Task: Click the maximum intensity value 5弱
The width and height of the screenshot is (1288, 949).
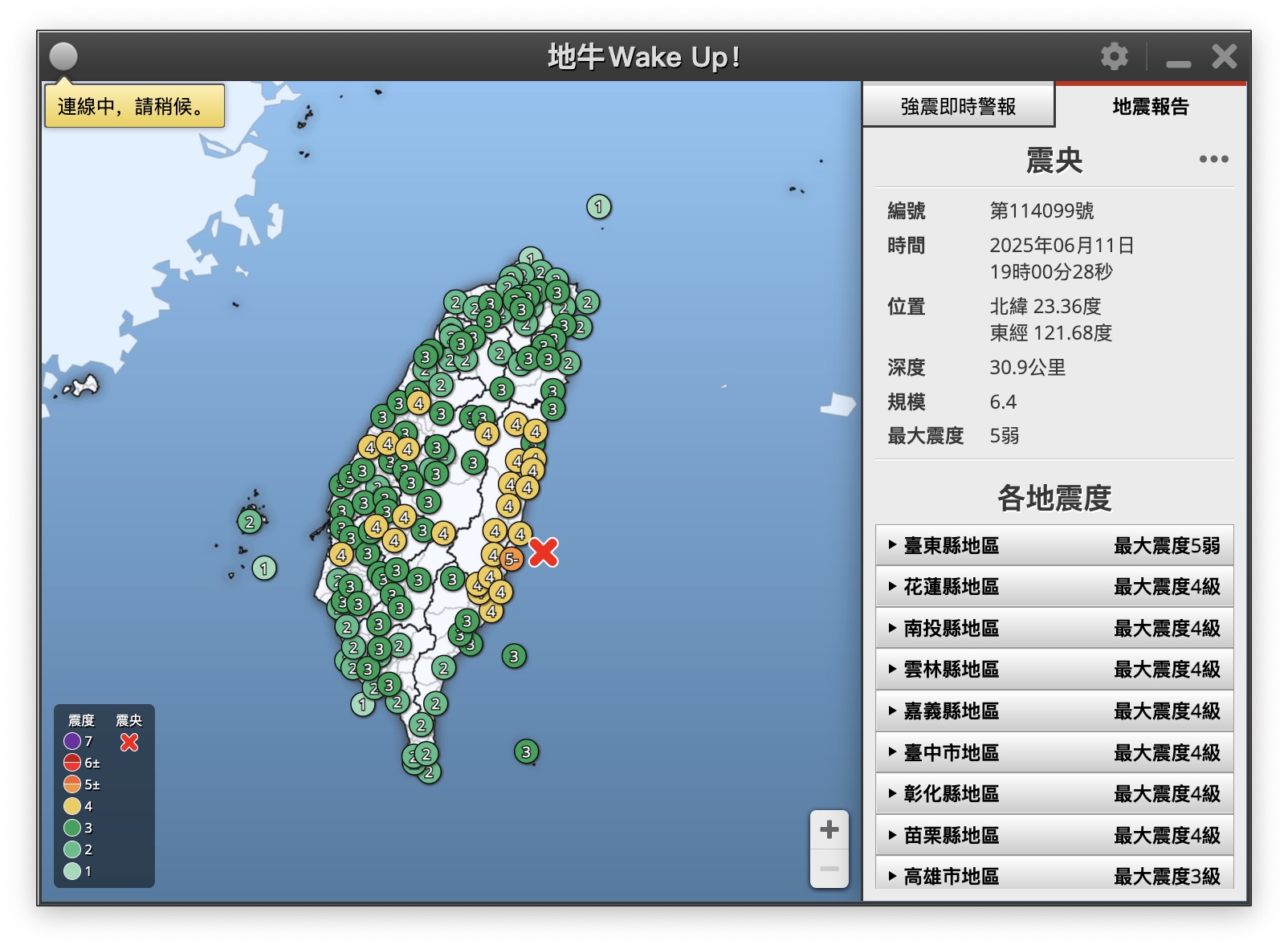Action: point(1004,435)
